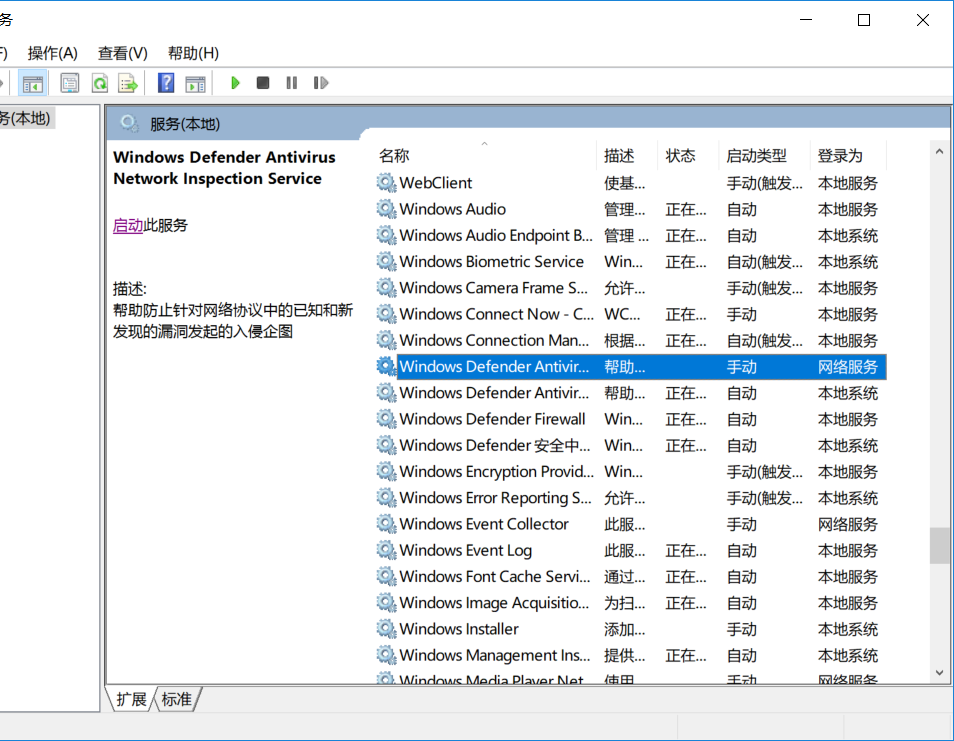Click the Export List toolbar icon
954x741 pixels.
pyautogui.click(x=128, y=83)
